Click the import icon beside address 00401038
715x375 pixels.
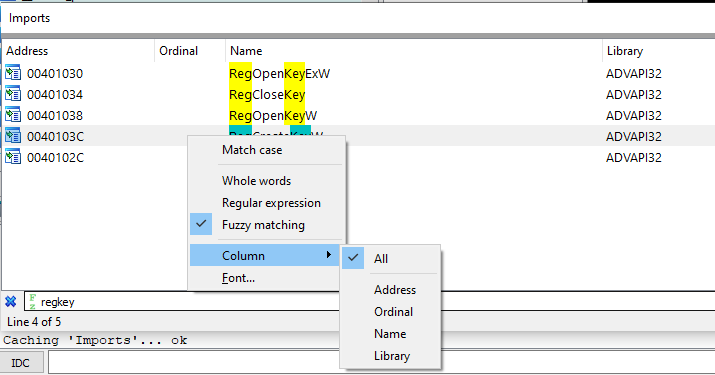pos(13,115)
